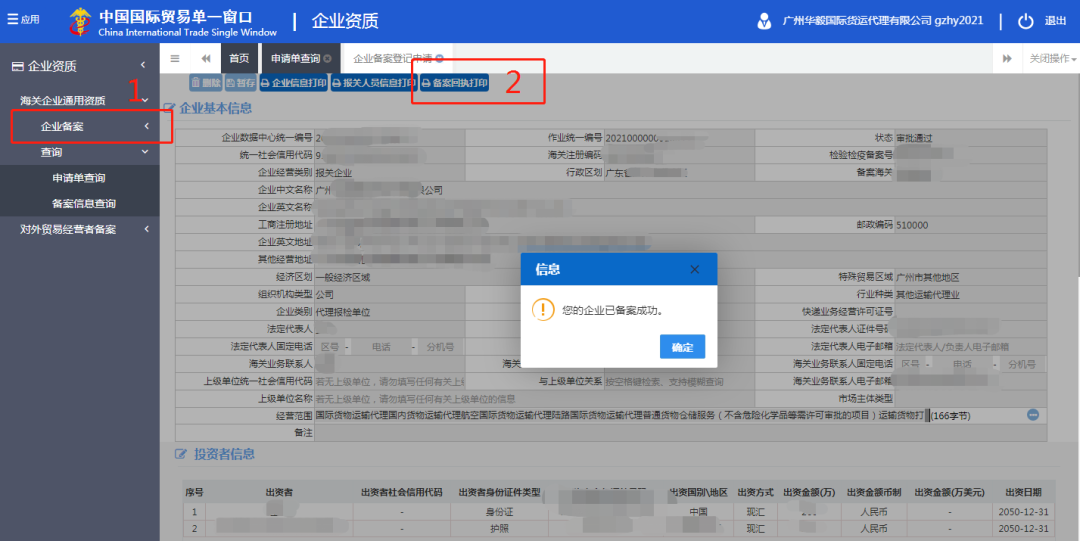This screenshot has width=1080, height=541.
Task: Click the user avatar icon
Action: click(x=764, y=21)
